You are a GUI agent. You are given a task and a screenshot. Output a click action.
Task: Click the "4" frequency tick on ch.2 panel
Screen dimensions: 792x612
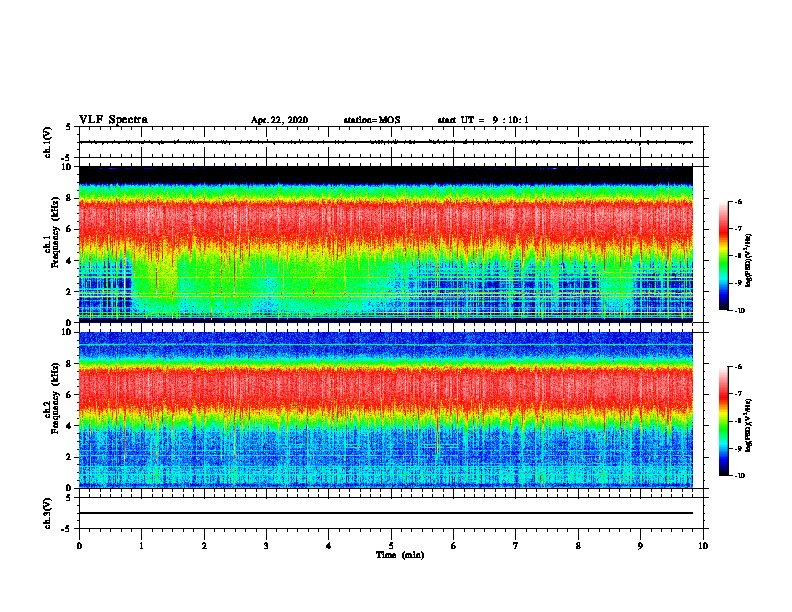point(70,426)
